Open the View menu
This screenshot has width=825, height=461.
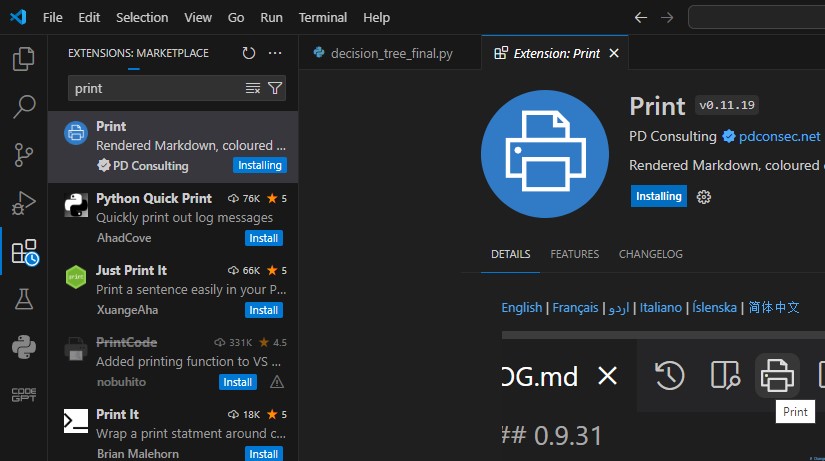(198, 17)
